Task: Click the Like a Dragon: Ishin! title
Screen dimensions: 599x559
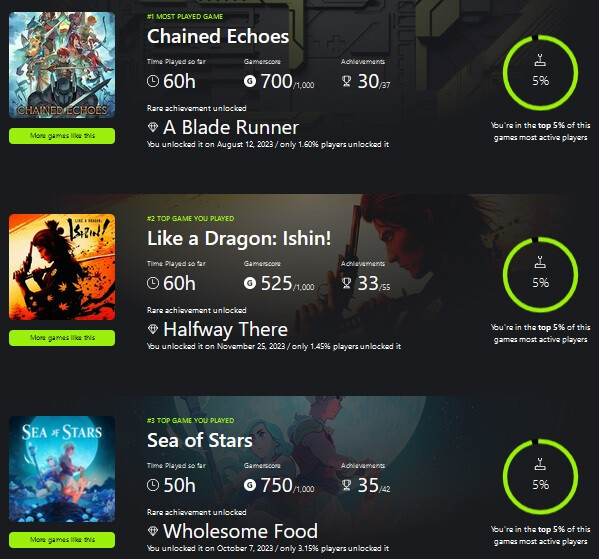Action: point(239,238)
